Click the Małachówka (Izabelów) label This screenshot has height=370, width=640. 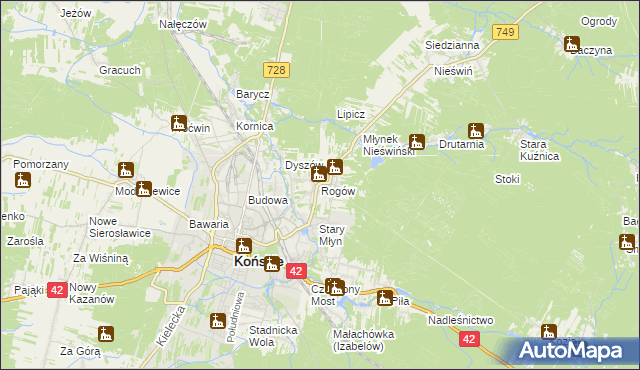363,340
